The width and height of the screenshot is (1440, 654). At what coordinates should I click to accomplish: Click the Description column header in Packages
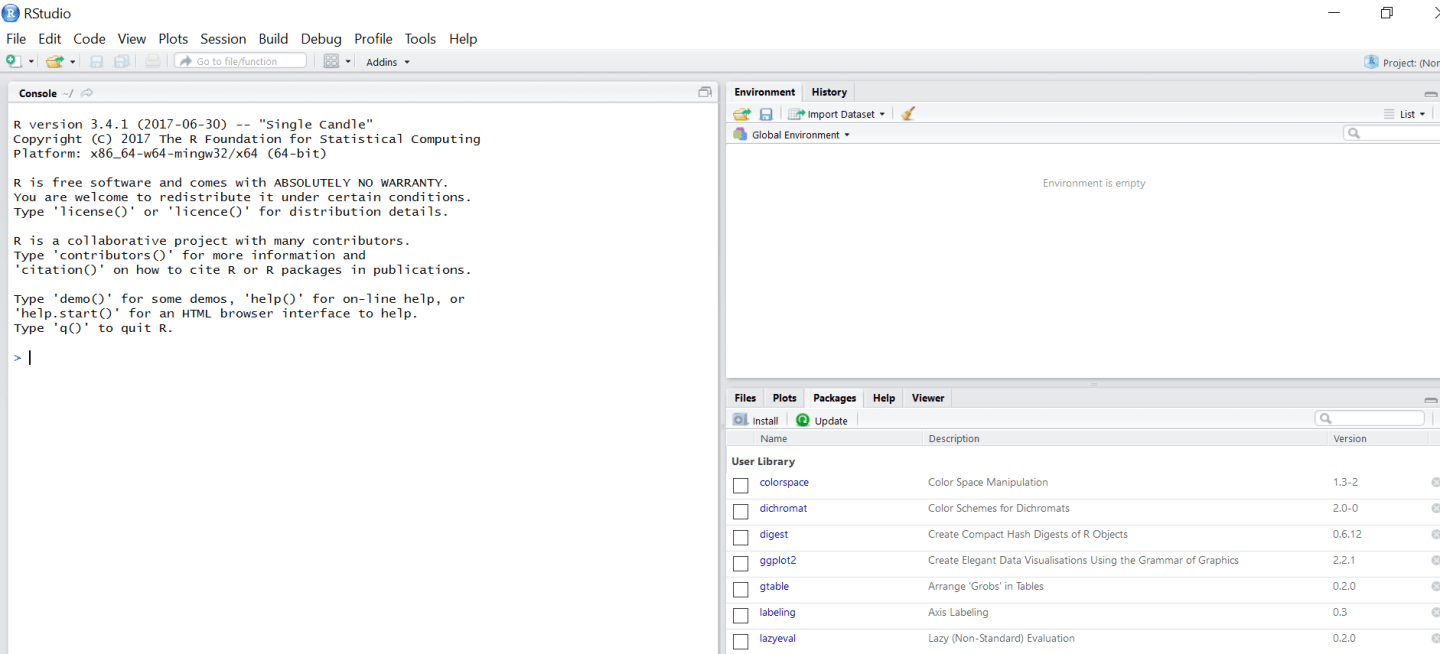tap(954, 439)
